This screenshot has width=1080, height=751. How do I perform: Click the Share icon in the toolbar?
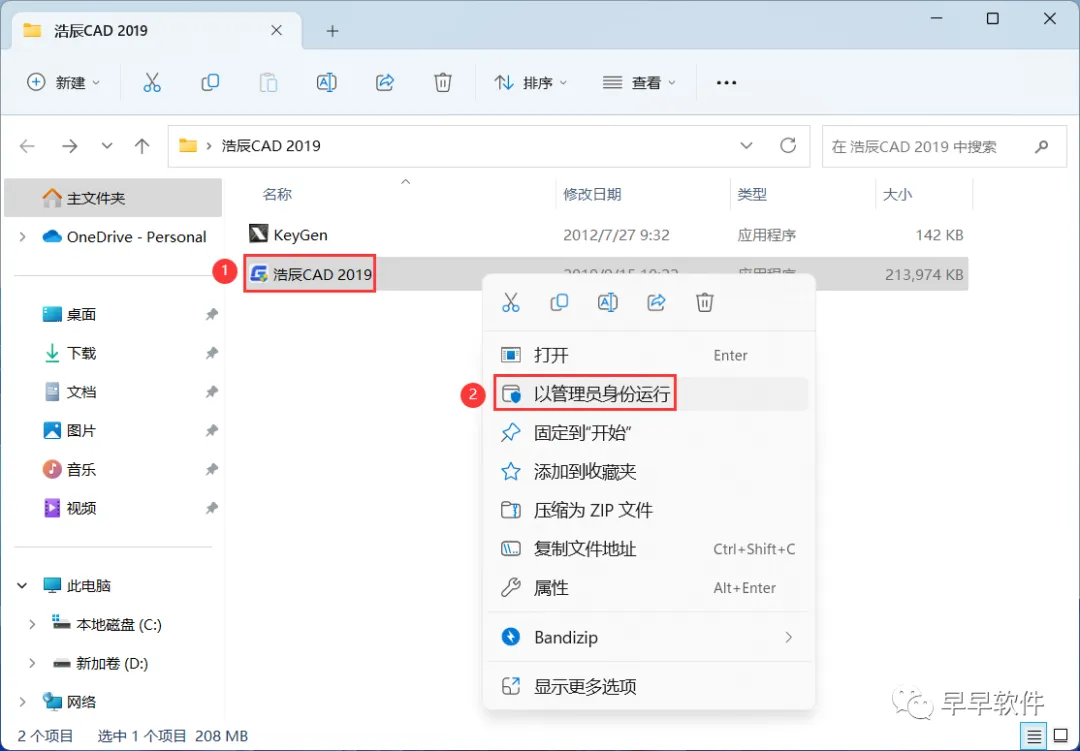(x=384, y=83)
